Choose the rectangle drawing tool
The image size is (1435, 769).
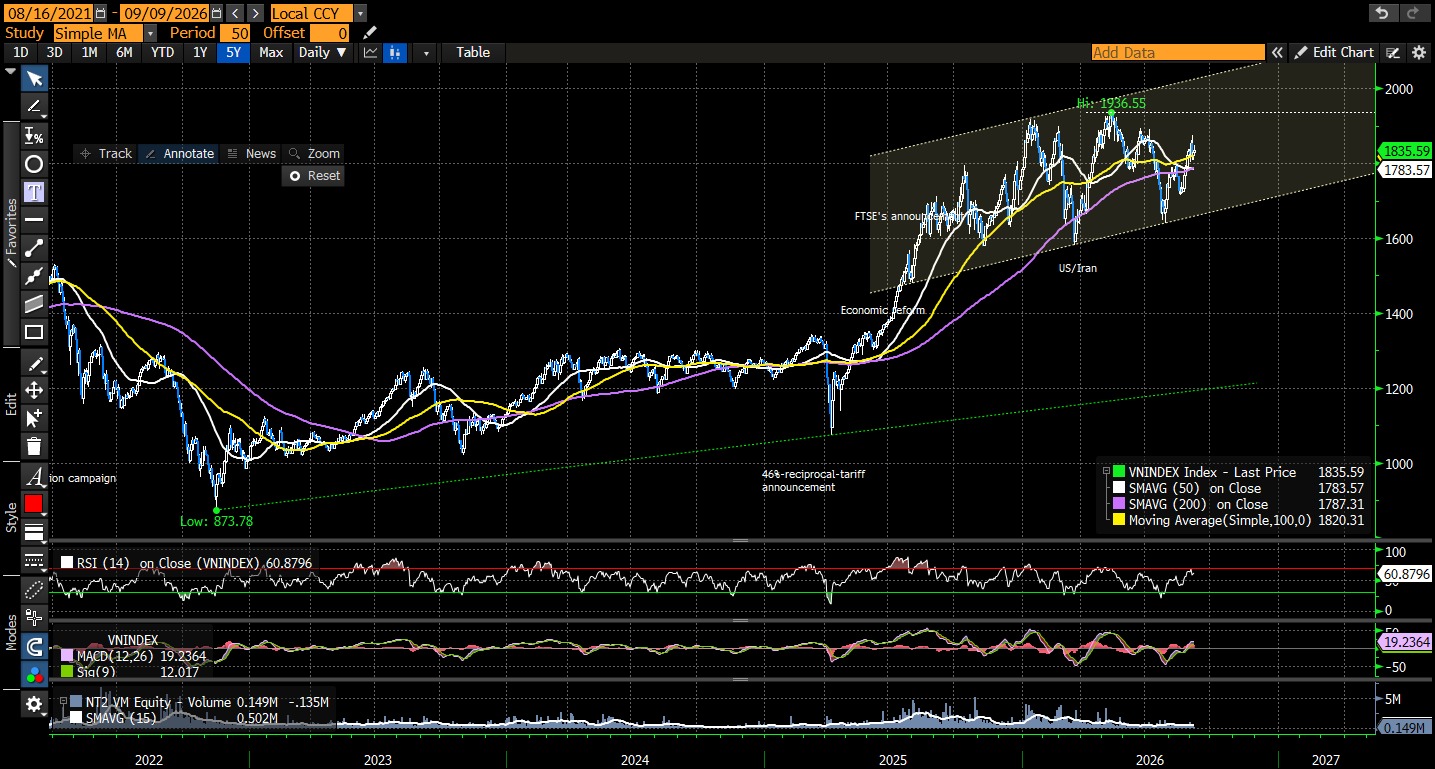click(x=34, y=332)
